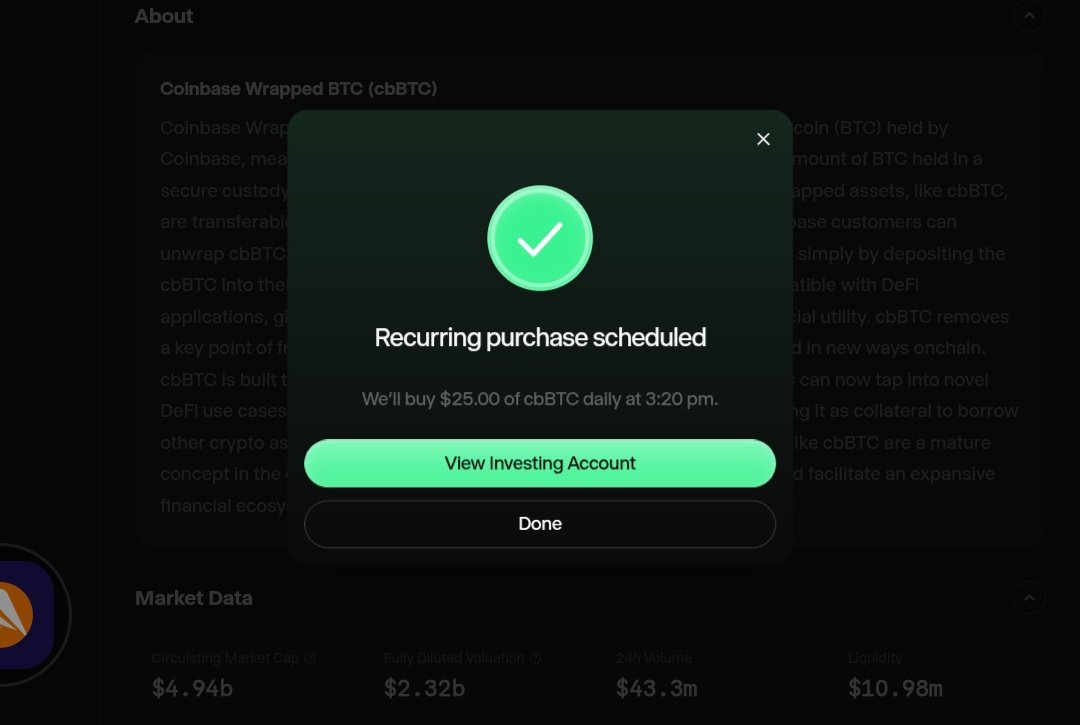Close the recurring purchase dialog with X
The image size is (1080, 725).
[x=763, y=139]
